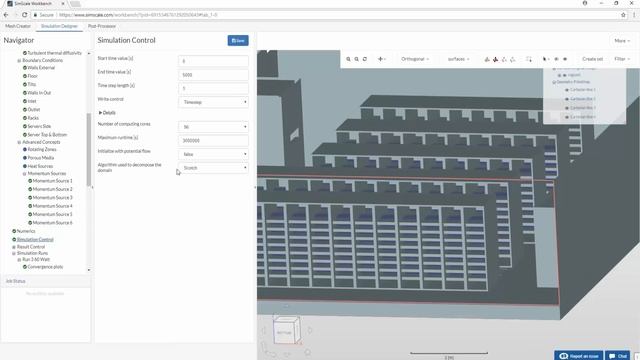Open the surfaces selection-type dropdown
The height and width of the screenshot is (360, 640).
click(458, 59)
